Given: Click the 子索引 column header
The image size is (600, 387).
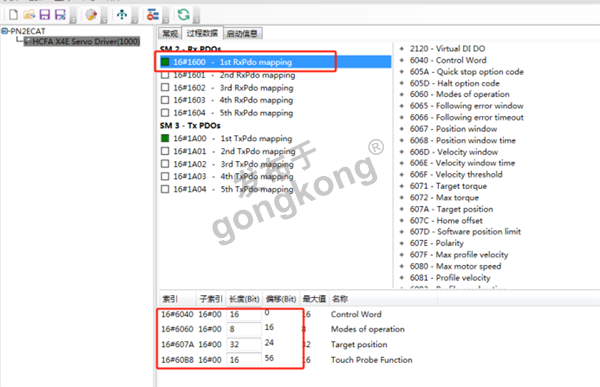Looking at the screenshot, I should (x=211, y=299).
